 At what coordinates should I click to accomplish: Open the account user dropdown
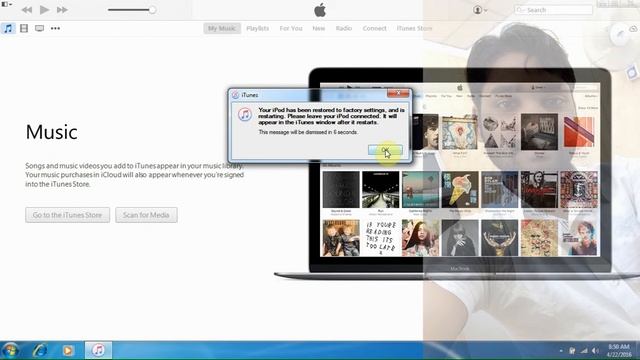(x=480, y=10)
